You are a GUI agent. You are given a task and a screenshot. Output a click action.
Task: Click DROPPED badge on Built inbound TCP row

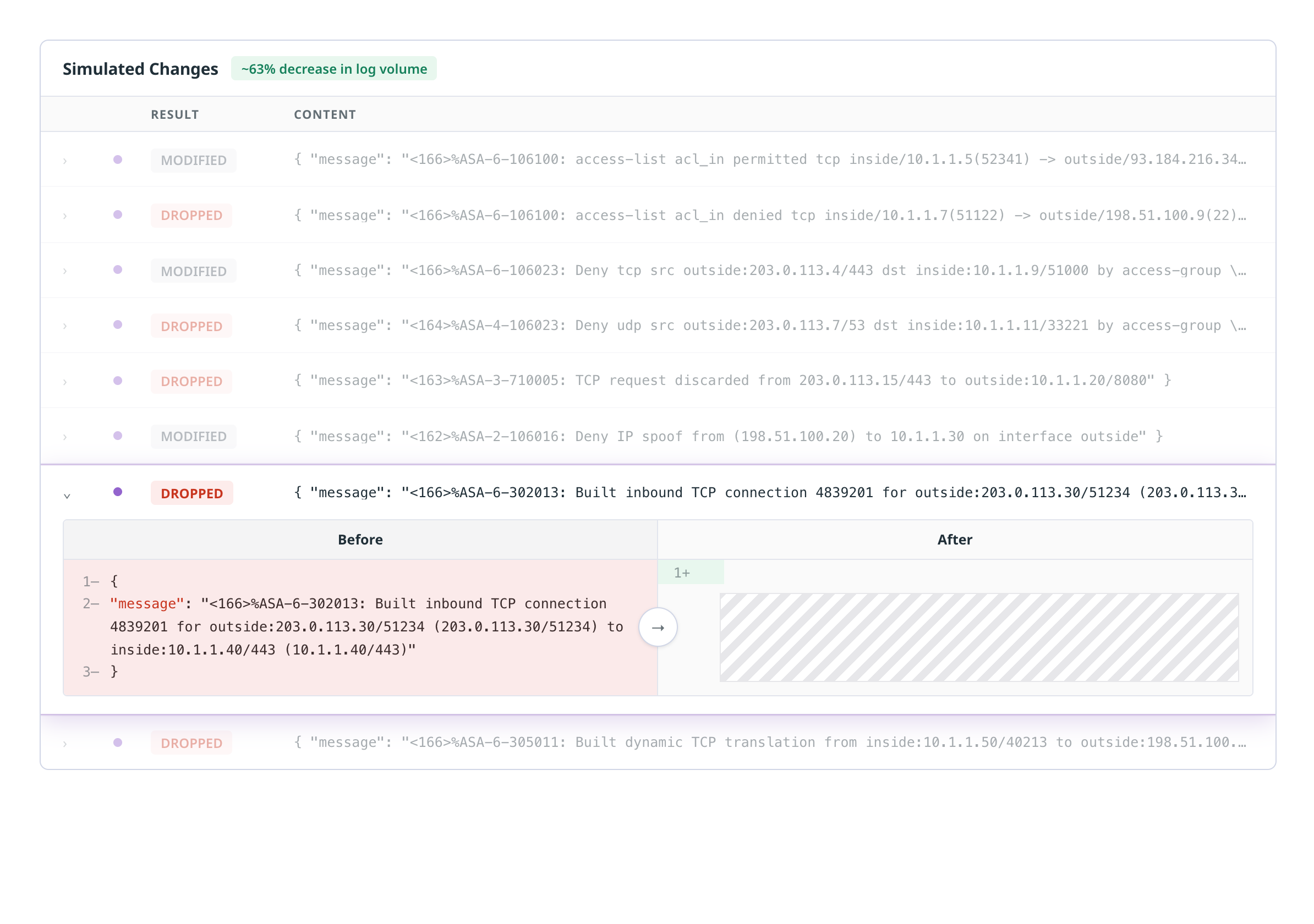[191, 493]
